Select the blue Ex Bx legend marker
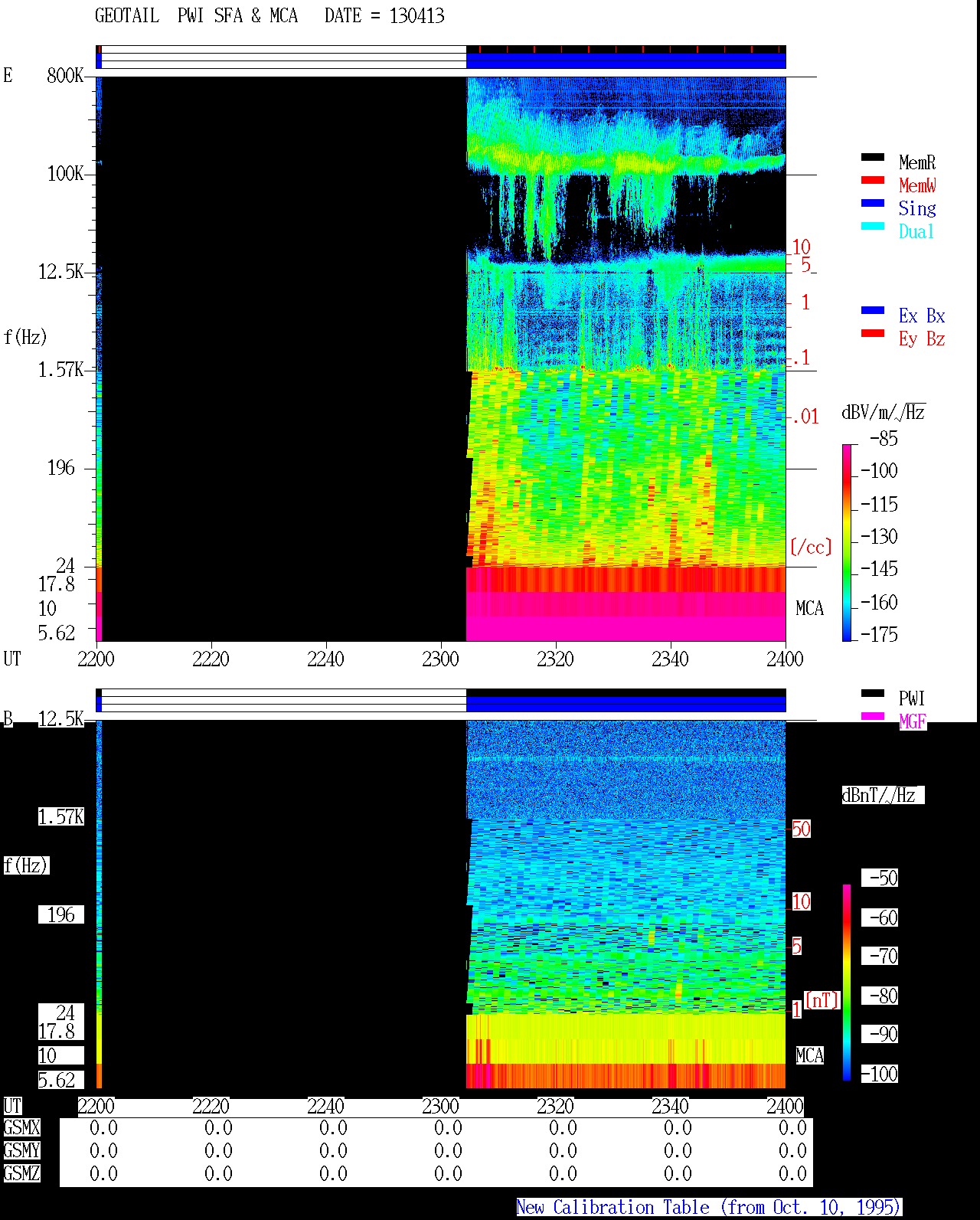Screen dimensions: 980x1220 [x=873, y=311]
